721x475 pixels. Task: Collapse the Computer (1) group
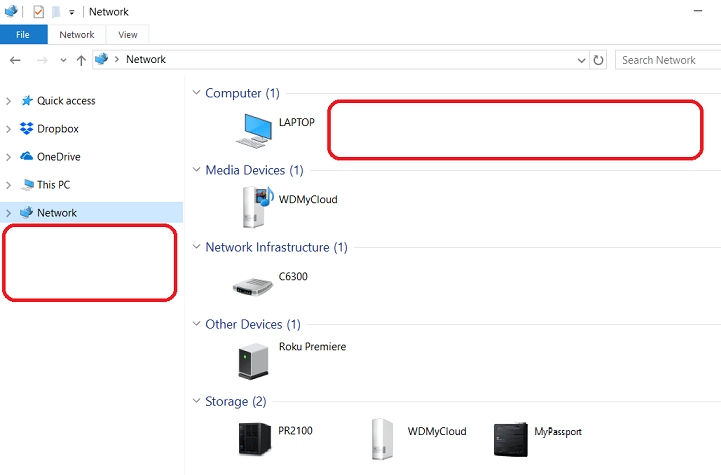(x=196, y=92)
